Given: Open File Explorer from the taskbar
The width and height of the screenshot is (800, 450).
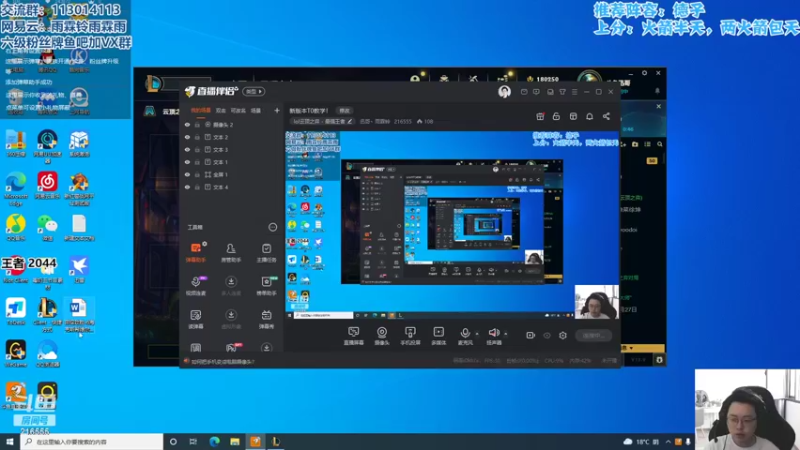Looking at the screenshot, I should [x=235, y=441].
